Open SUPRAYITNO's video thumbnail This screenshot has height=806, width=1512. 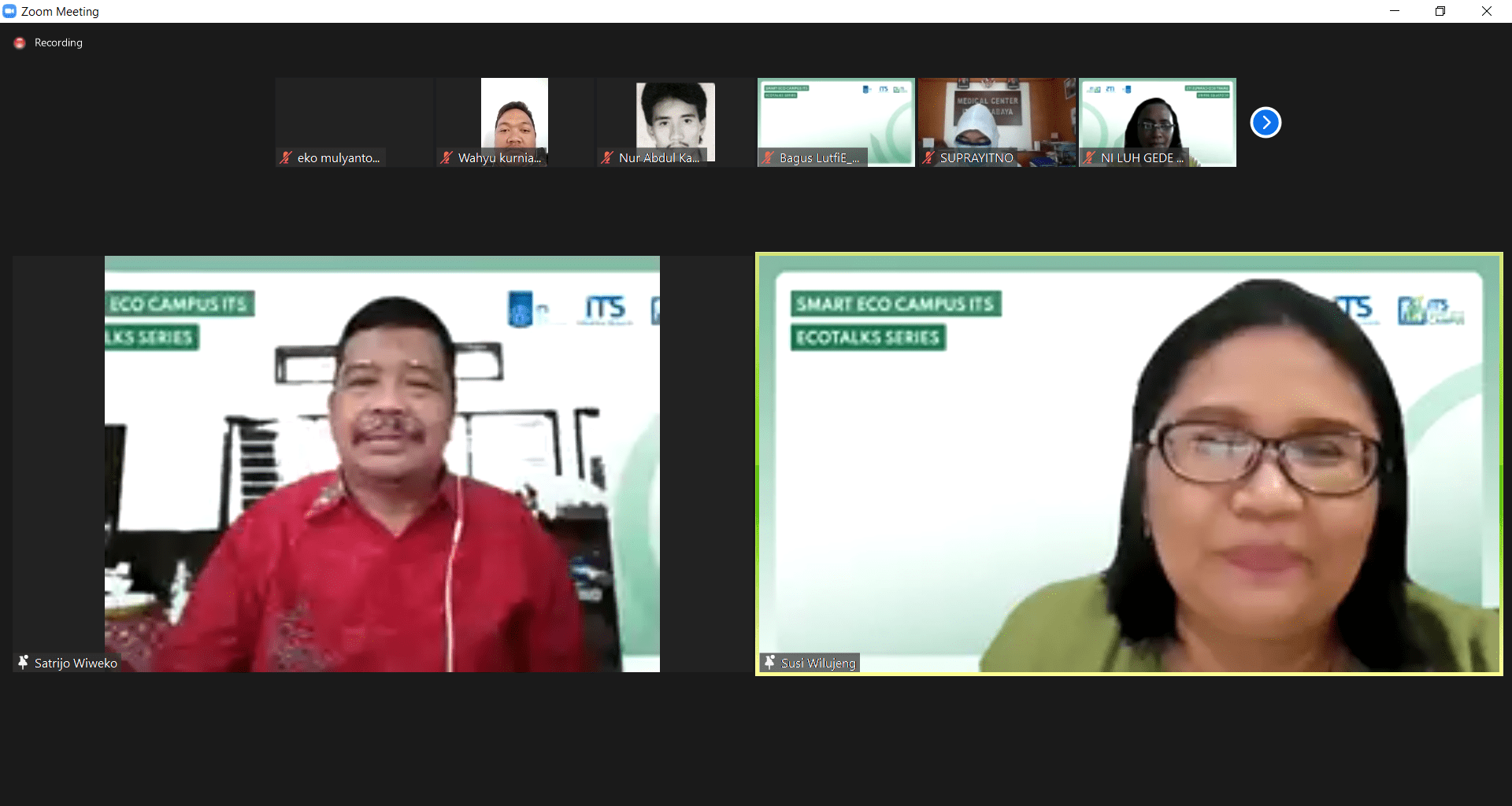click(x=996, y=118)
